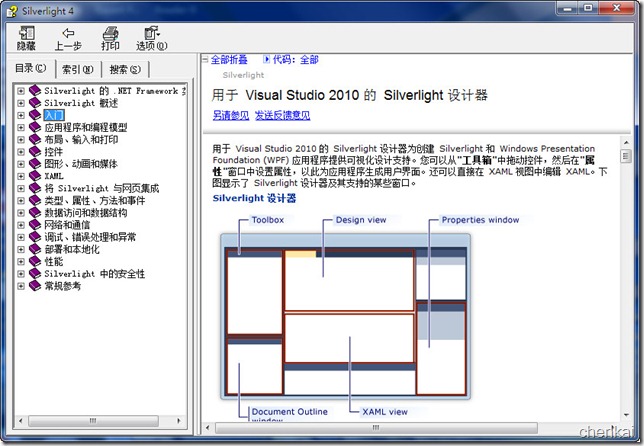Image resolution: width=644 pixels, height=446 pixels.
Task: Click the book icon beside 调试、错误处理和异常
Action: pos(35,237)
